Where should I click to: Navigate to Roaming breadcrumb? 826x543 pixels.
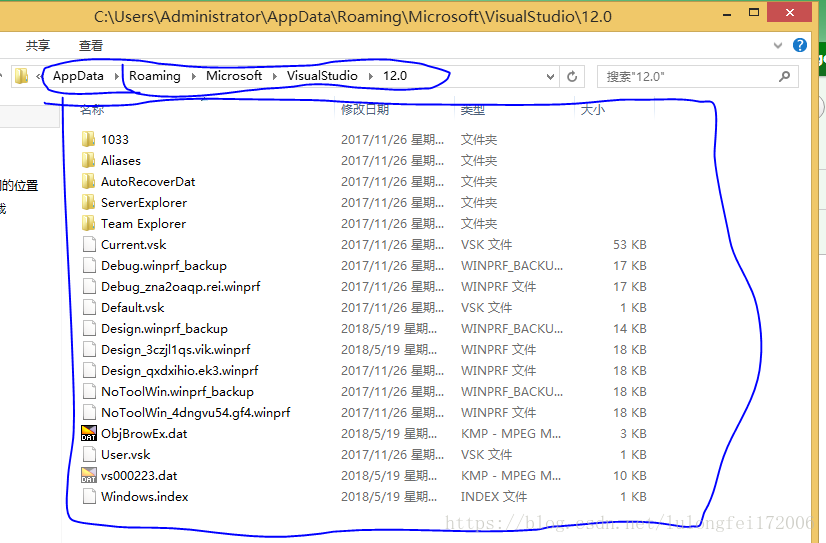click(155, 76)
